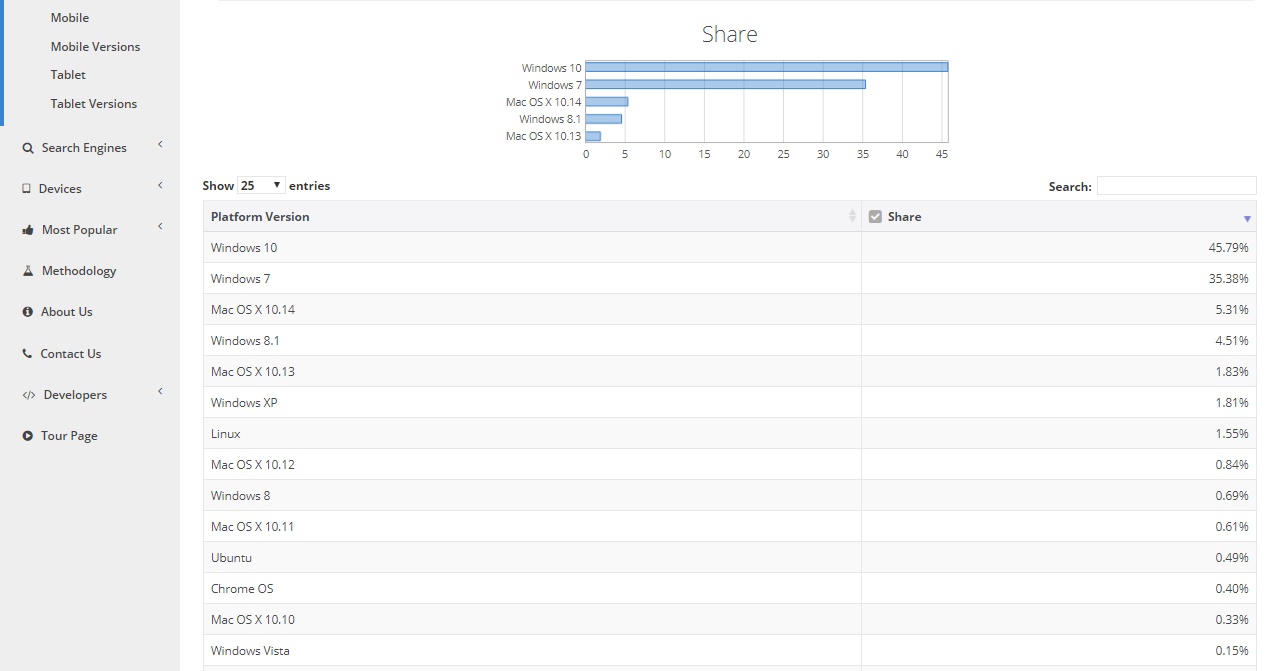Select the Ubuntu table row

730,558
